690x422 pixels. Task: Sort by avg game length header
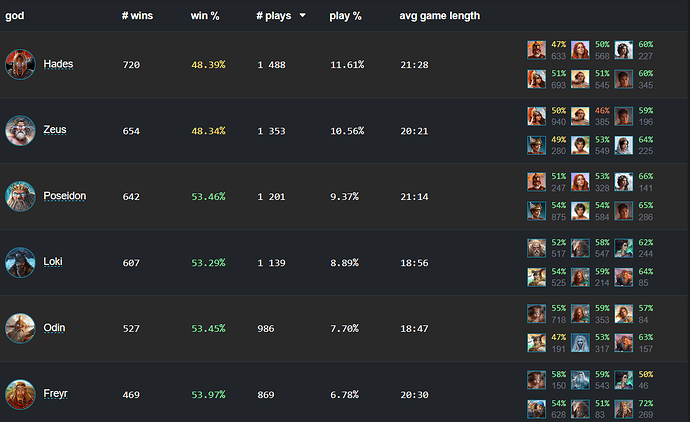(440, 16)
